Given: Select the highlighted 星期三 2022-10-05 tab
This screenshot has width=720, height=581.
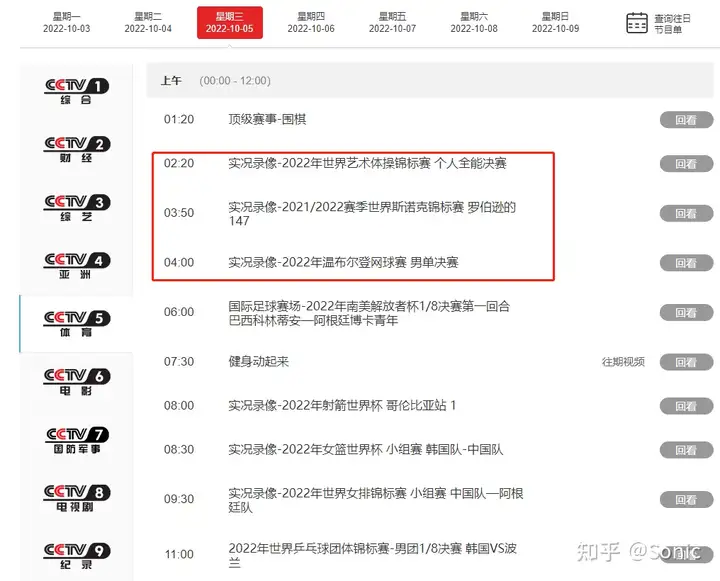Looking at the screenshot, I should pyautogui.click(x=230, y=23).
